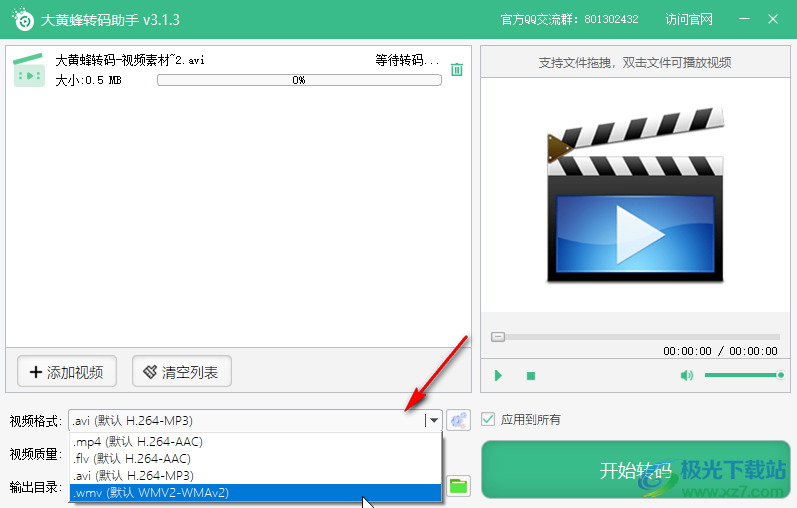Click the 等待转码... status text
Screen dimensions: 797x508
pos(407,60)
